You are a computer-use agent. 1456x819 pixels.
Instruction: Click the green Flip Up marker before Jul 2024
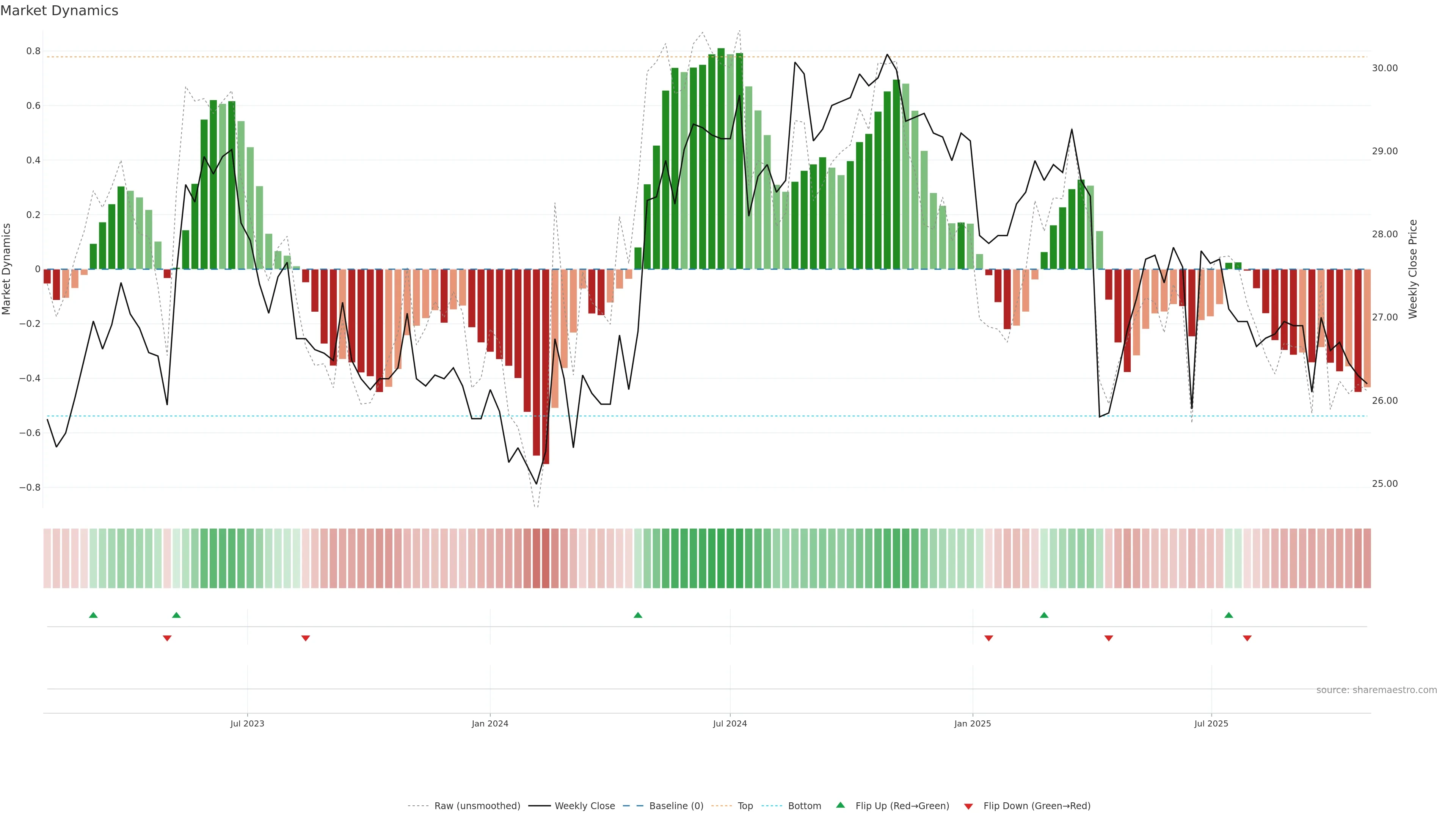638,615
